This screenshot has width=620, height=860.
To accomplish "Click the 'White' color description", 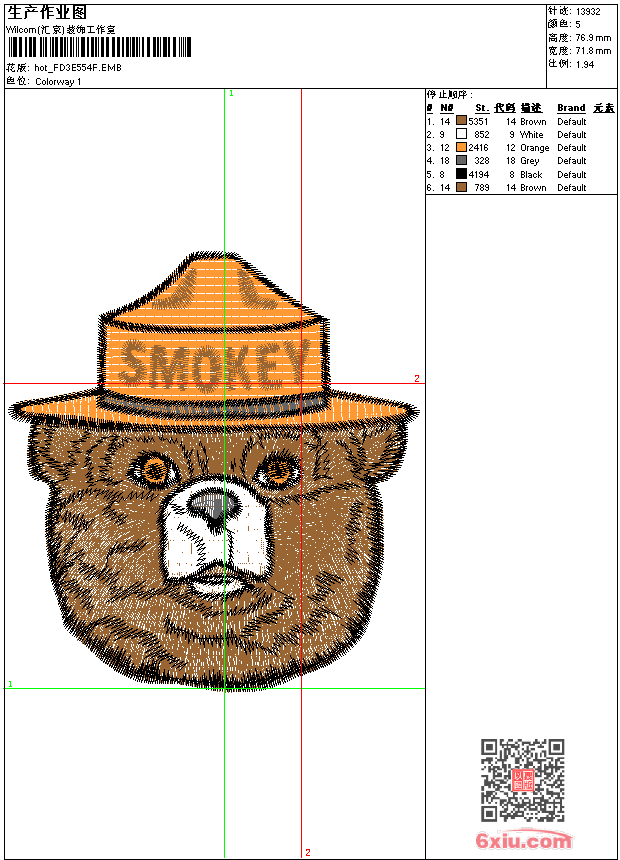I will click(x=532, y=134).
